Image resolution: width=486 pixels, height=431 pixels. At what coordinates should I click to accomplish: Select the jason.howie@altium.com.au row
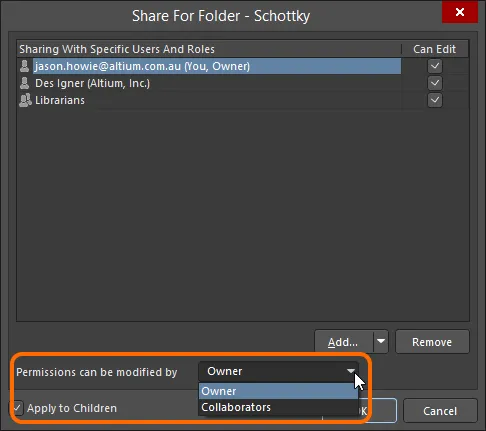coord(217,66)
